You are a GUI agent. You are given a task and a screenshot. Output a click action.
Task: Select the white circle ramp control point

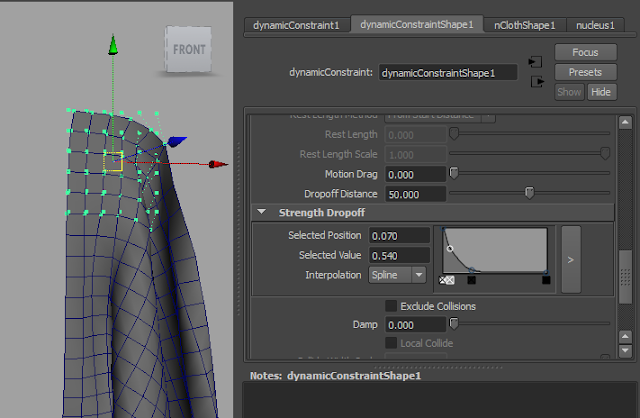[x=450, y=248]
